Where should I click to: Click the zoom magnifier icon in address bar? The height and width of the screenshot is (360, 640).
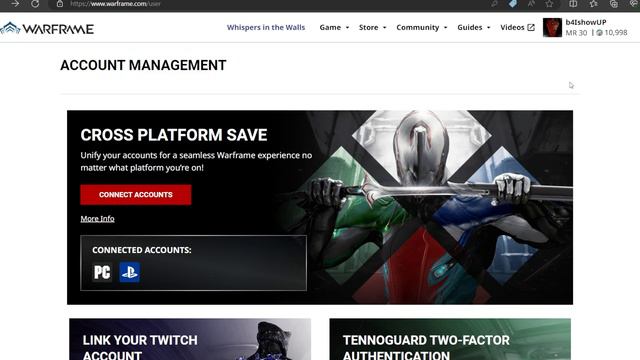tap(494, 4)
